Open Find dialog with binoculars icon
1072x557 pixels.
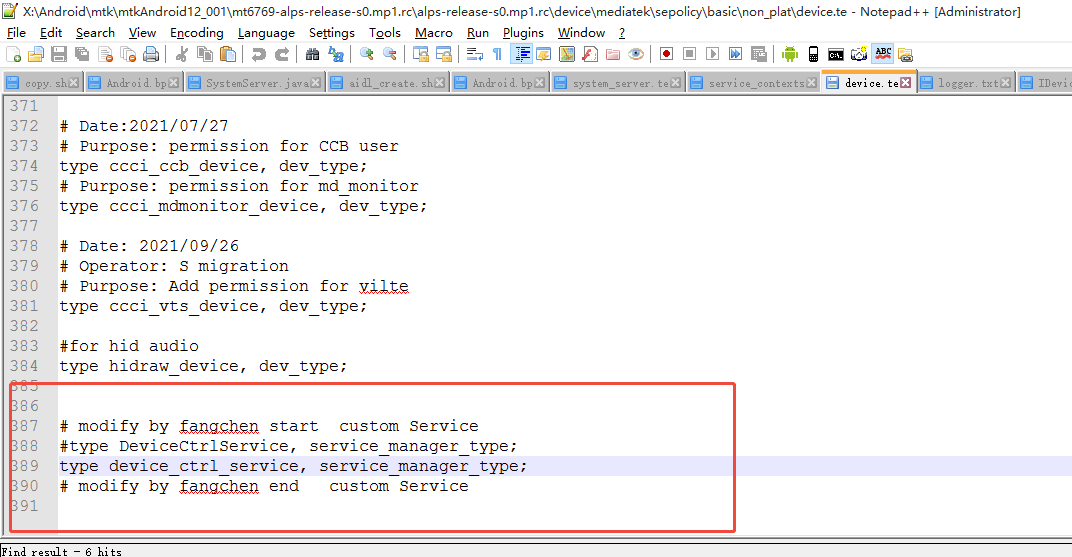click(x=312, y=55)
